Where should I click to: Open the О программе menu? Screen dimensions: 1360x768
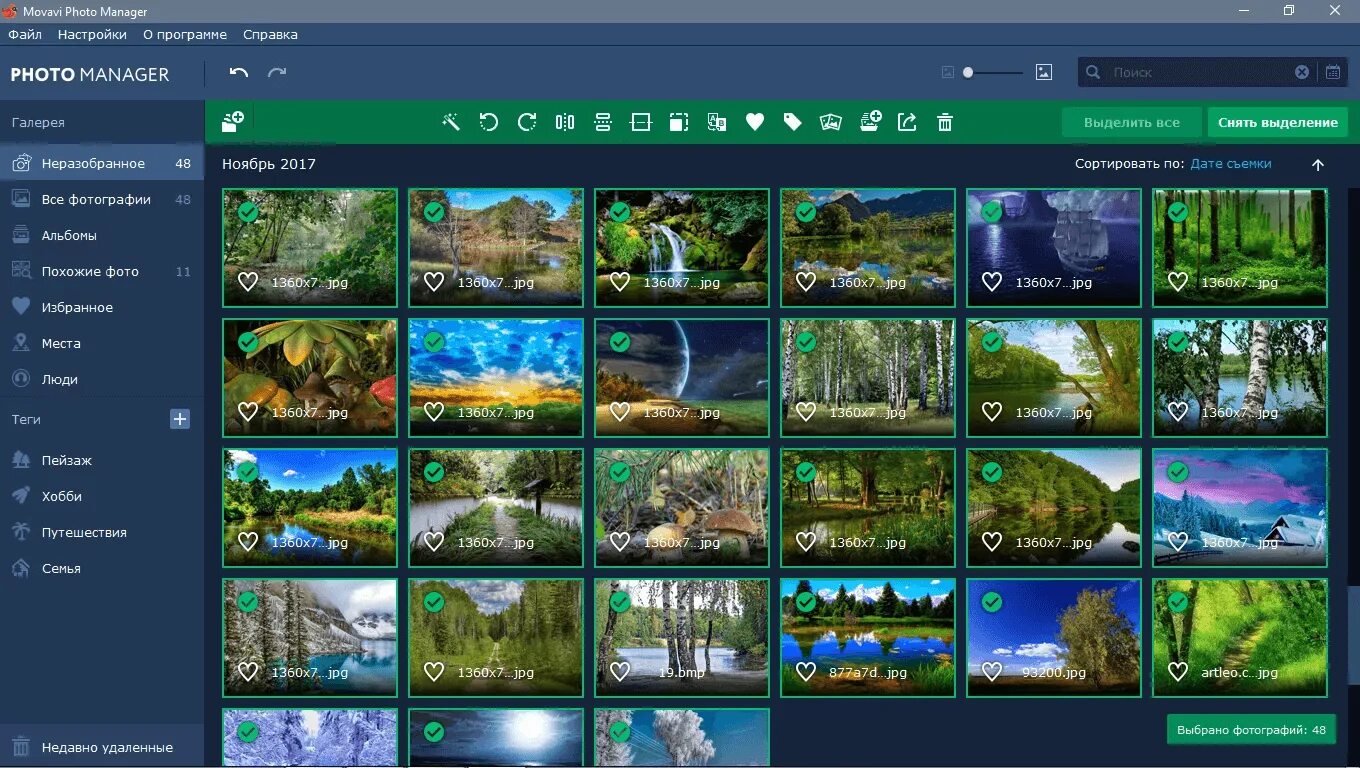pyautogui.click(x=185, y=34)
